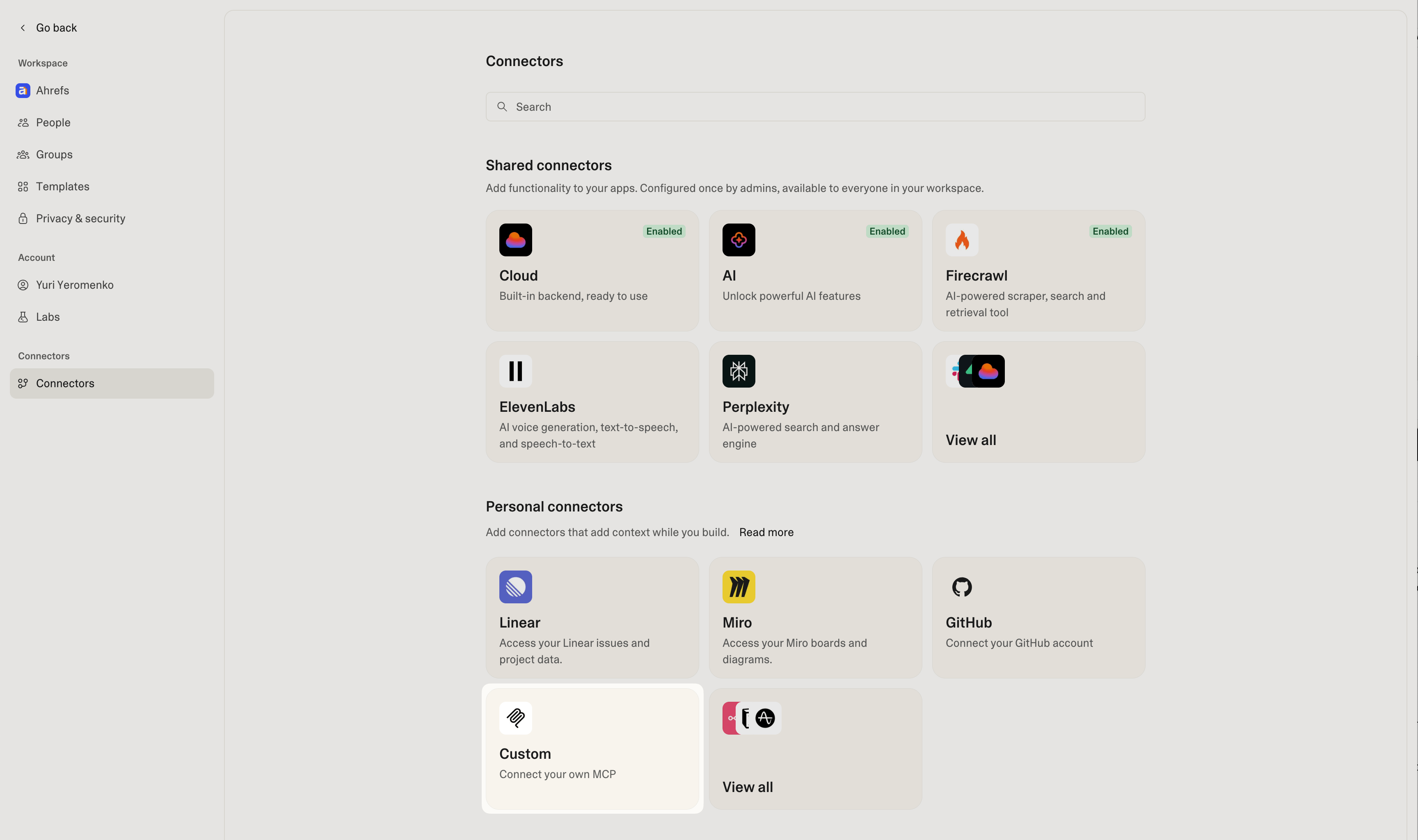Click the ElevenLabs logo icon
This screenshot has width=1418, height=840.
(x=515, y=371)
